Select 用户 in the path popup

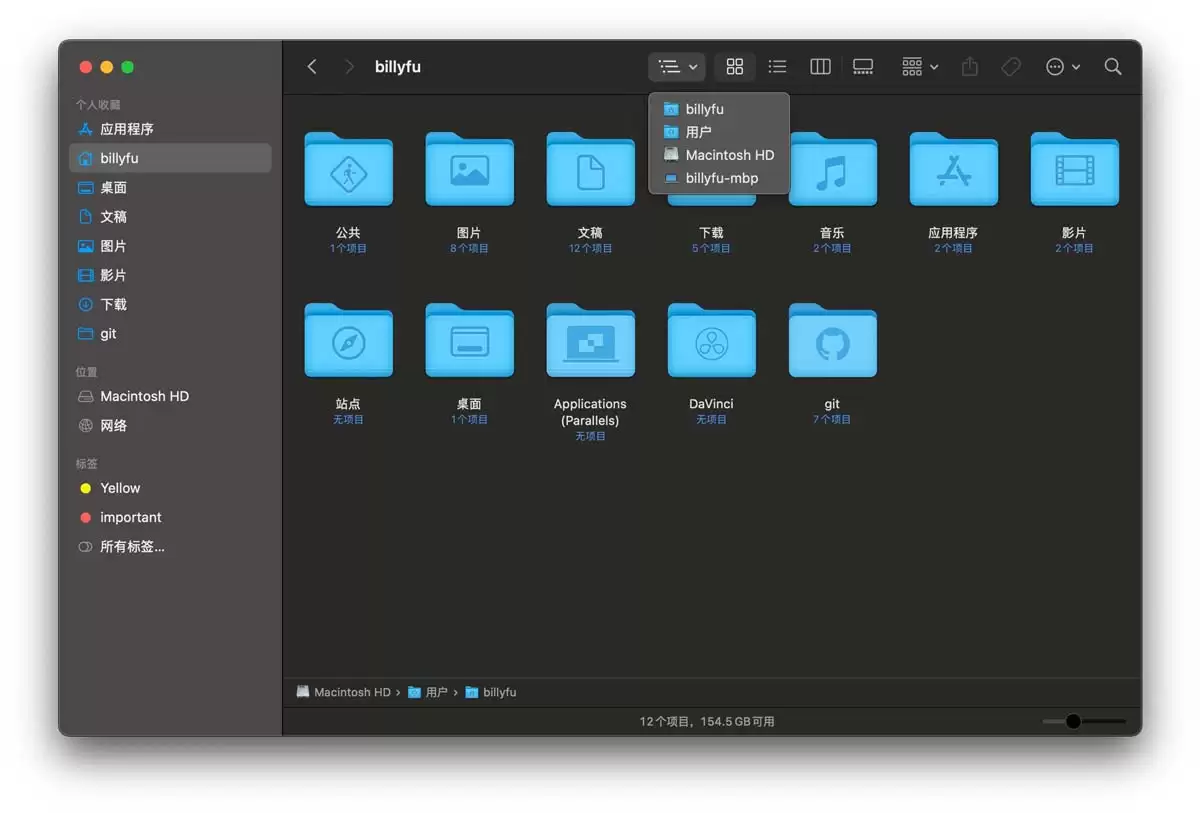tap(719, 132)
